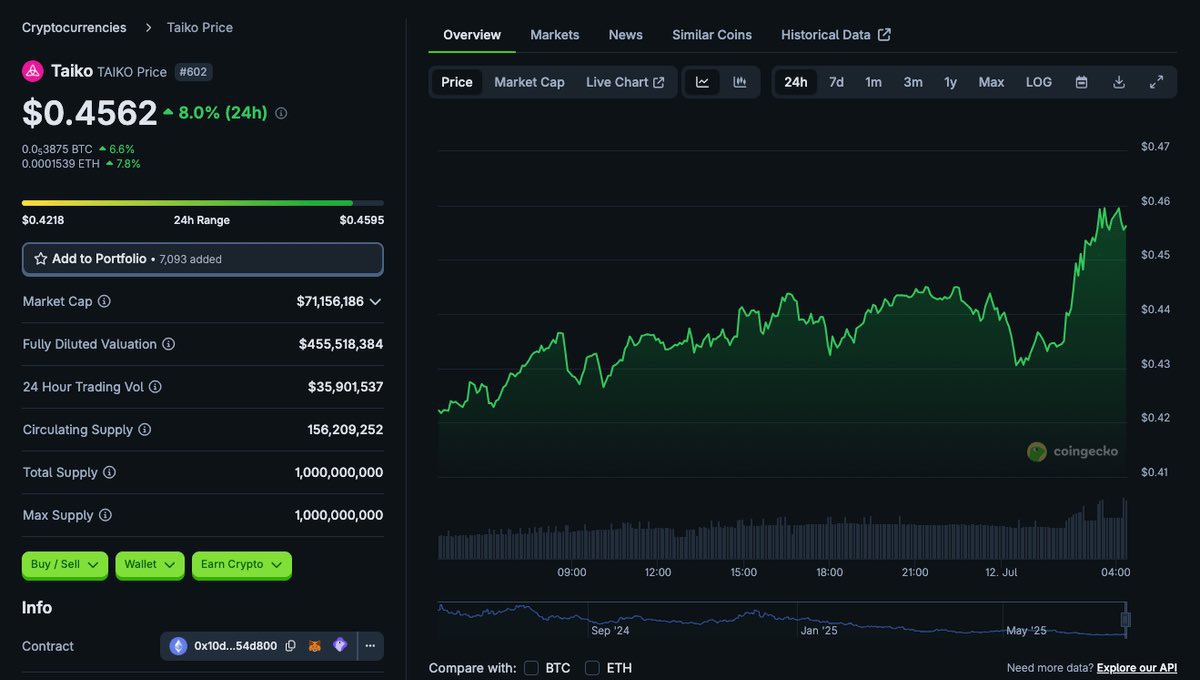
Task: Click the 24h Range progress bar
Action: click(x=203, y=203)
